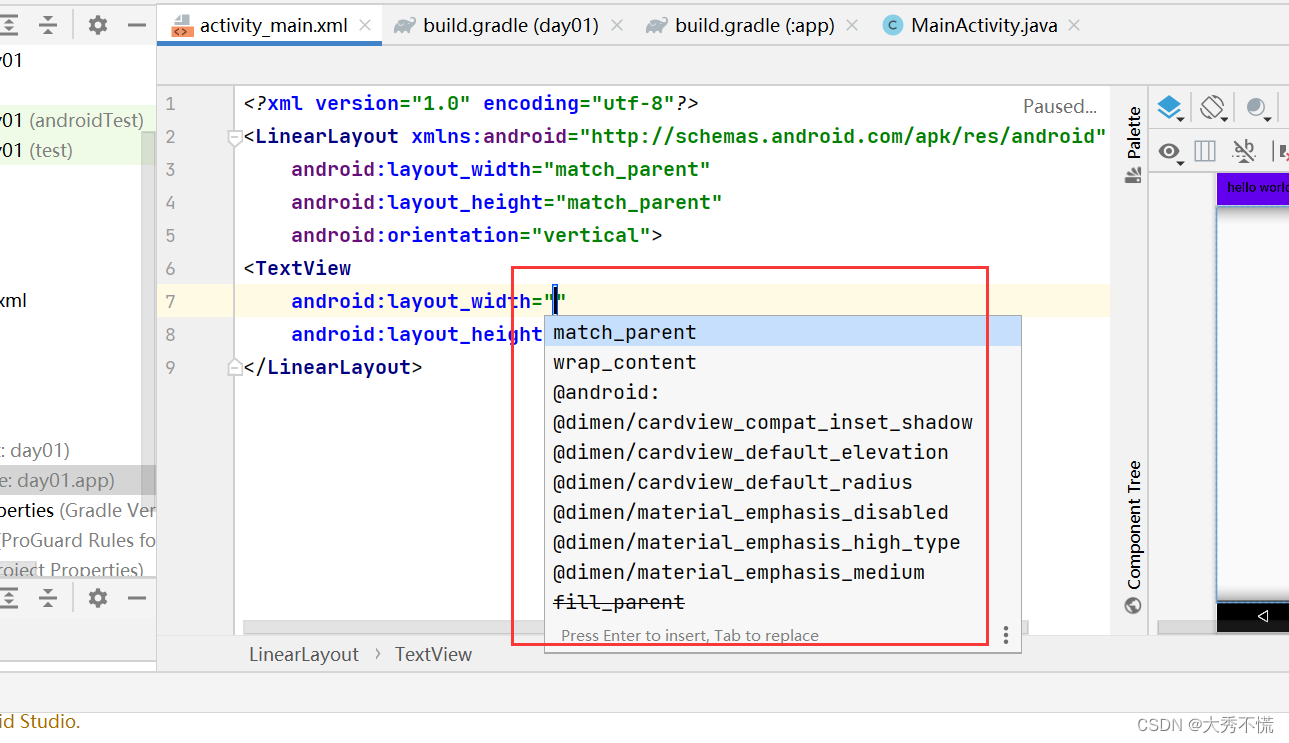Select wrap_content from the completion popup
The width and height of the screenshot is (1289, 743).
click(624, 361)
